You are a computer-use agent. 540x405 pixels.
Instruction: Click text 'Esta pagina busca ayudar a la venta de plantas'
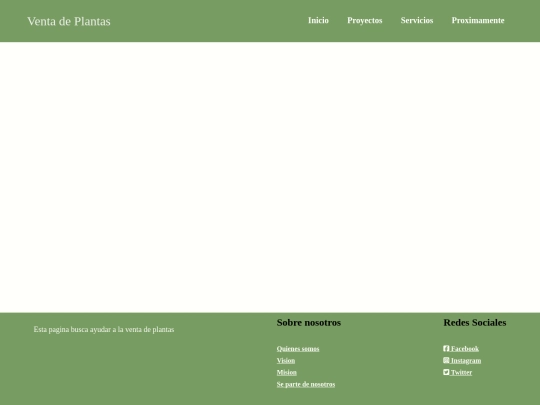[104, 330]
